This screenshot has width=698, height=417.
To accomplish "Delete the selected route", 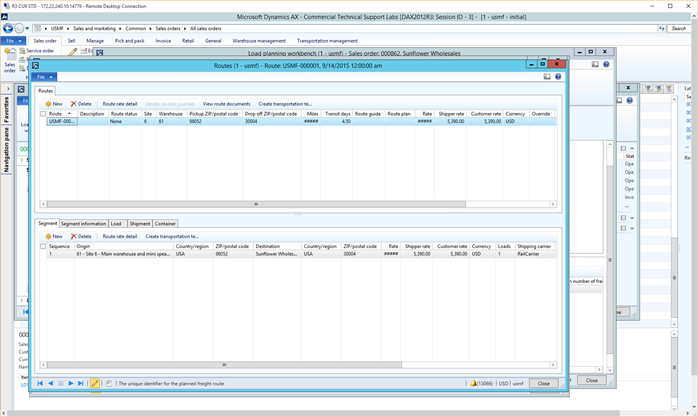I will pyautogui.click(x=80, y=104).
